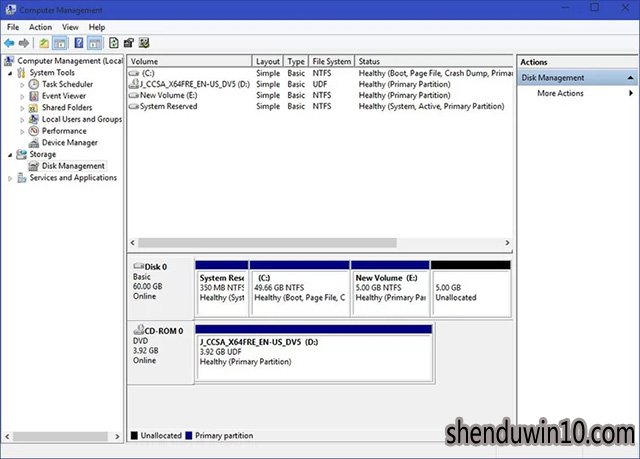Click the Storage icon in tree

click(21, 154)
